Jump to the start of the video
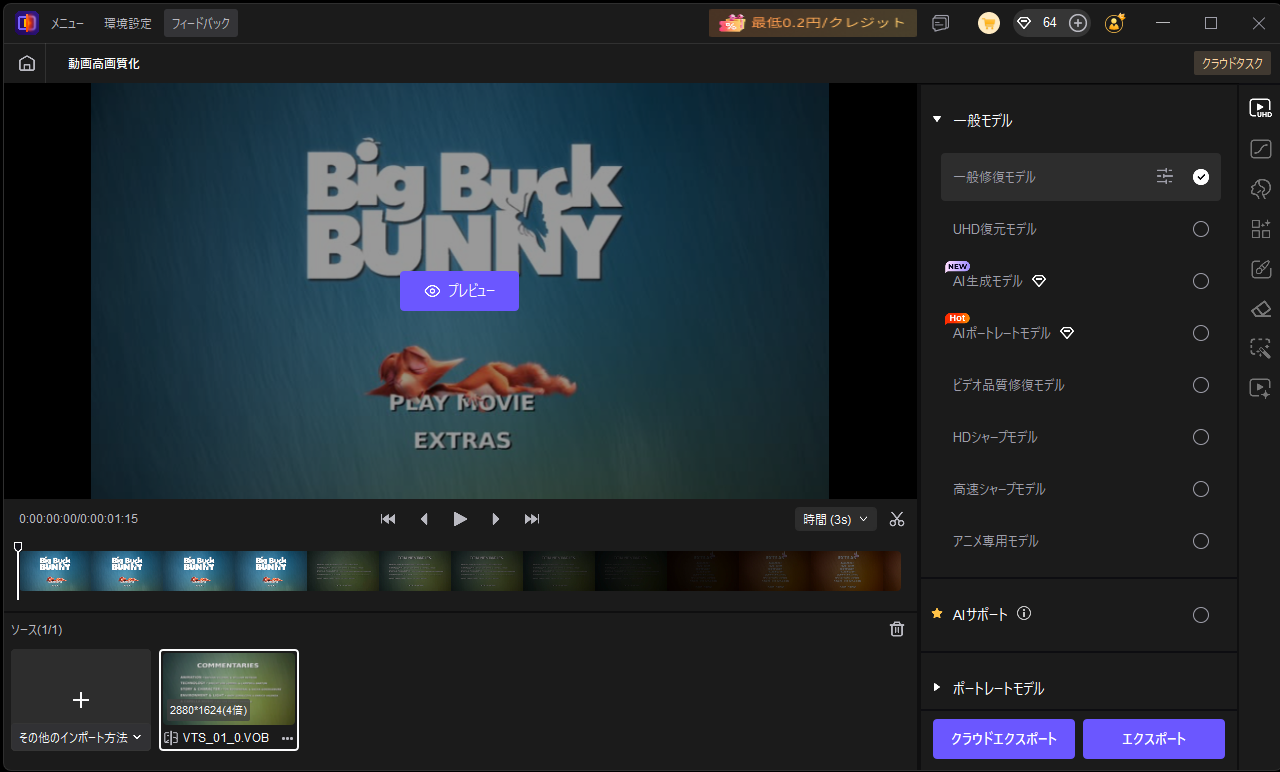 [388, 519]
